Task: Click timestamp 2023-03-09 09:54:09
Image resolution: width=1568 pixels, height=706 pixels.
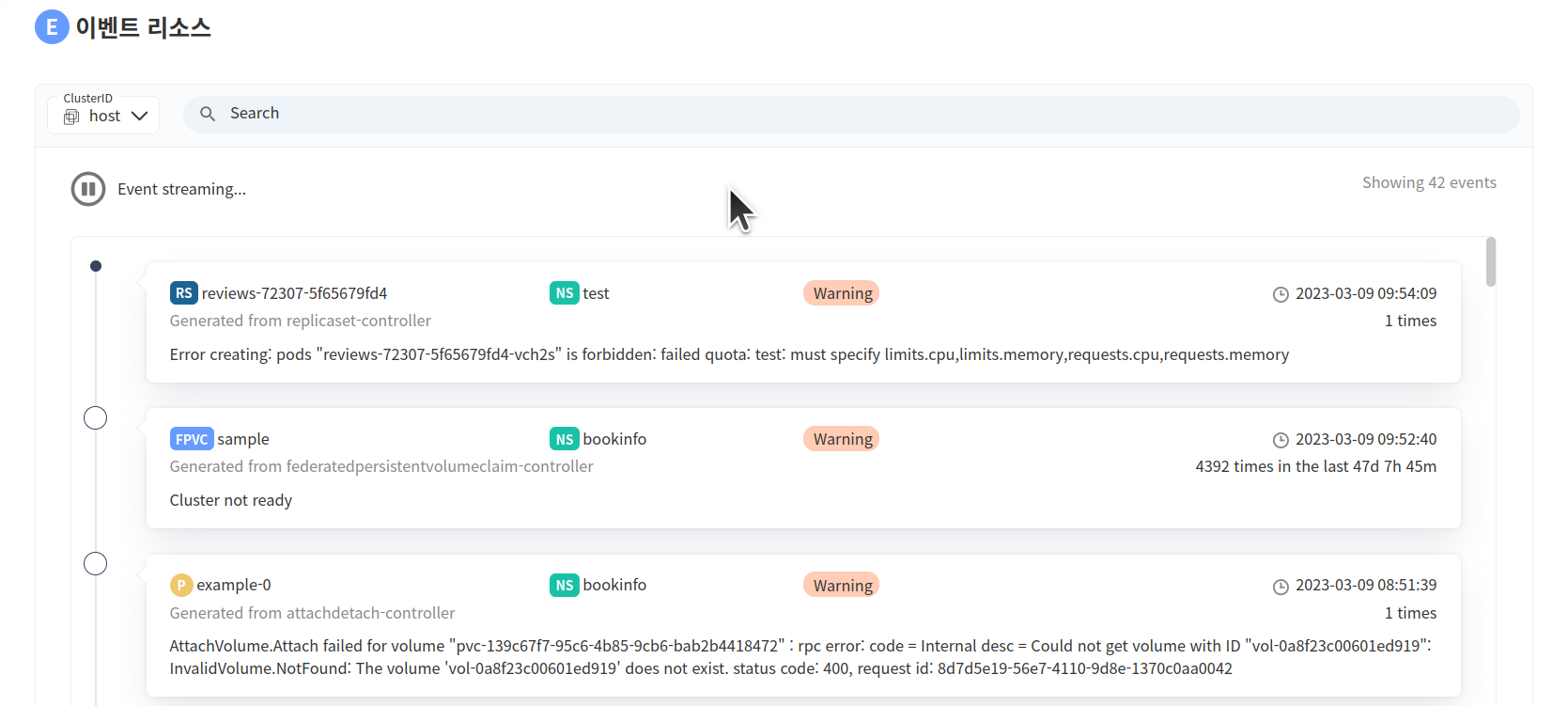Action: (x=1366, y=293)
